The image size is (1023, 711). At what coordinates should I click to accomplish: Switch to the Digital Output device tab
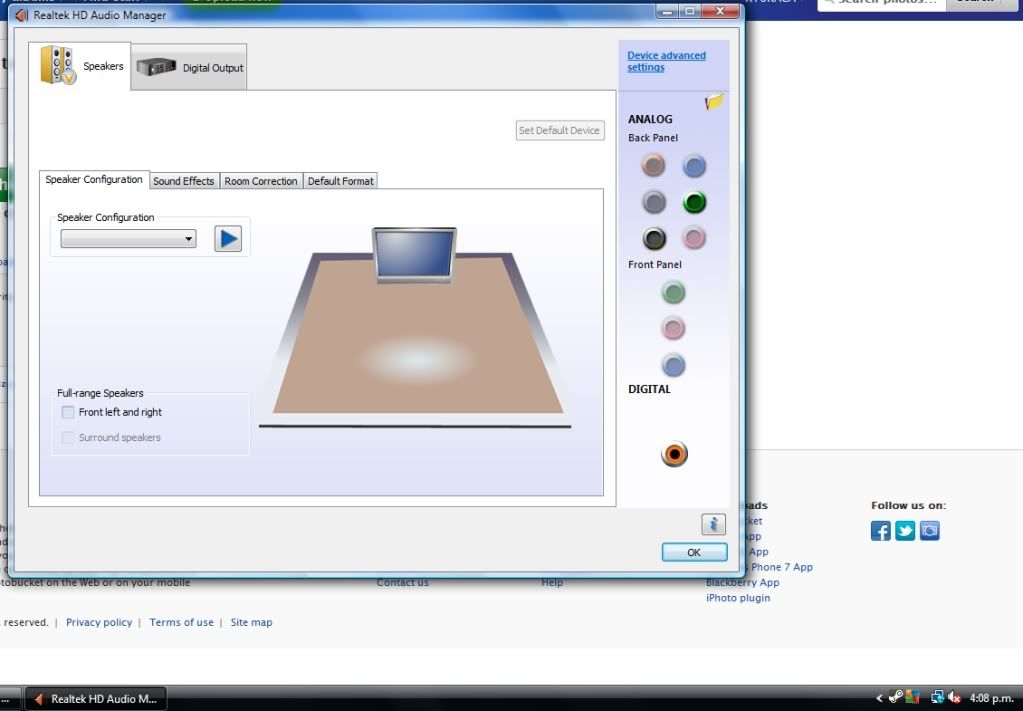(x=189, y=67)
